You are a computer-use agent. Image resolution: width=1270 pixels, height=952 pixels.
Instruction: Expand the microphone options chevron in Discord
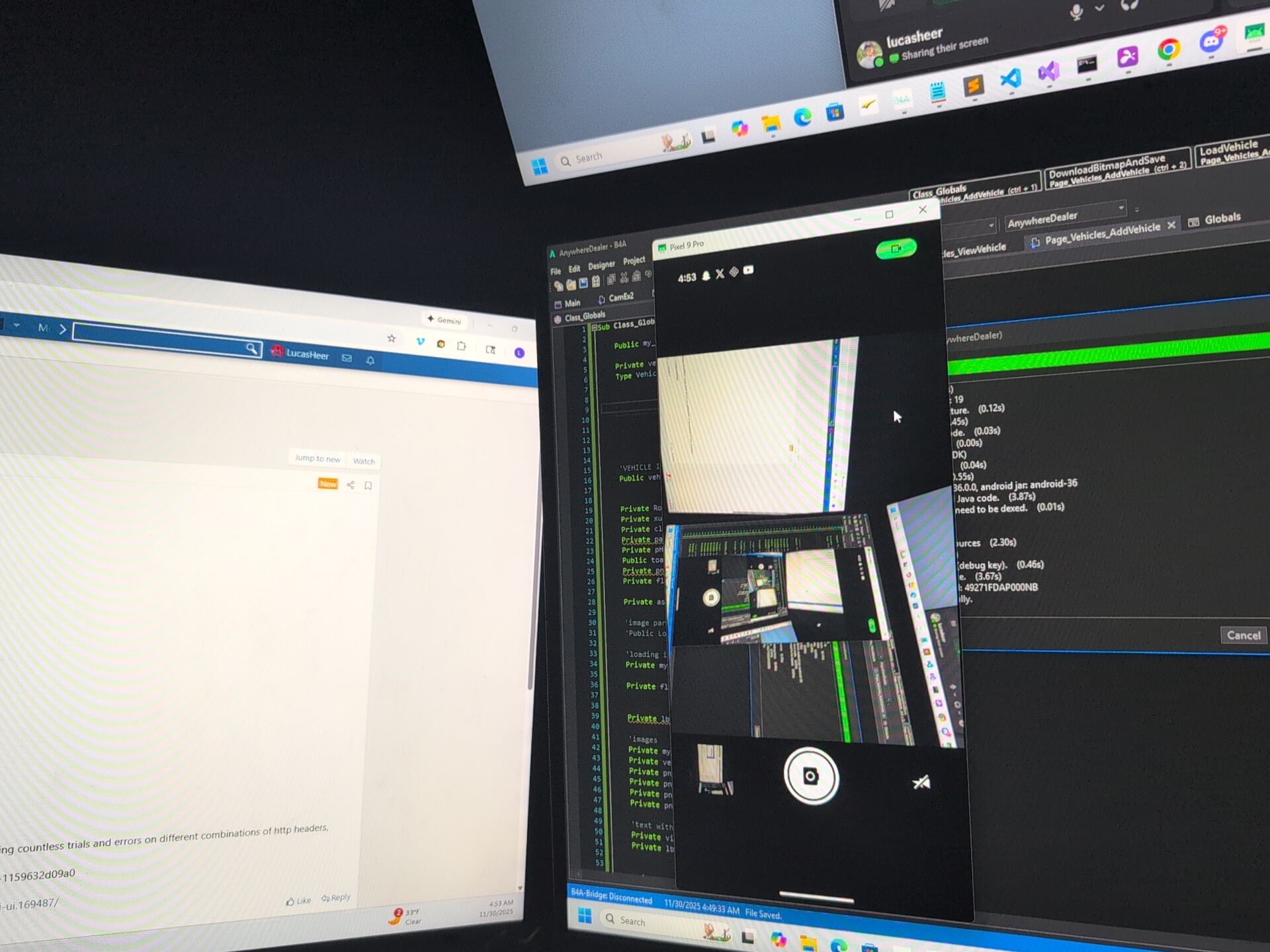click(1099, 8)
